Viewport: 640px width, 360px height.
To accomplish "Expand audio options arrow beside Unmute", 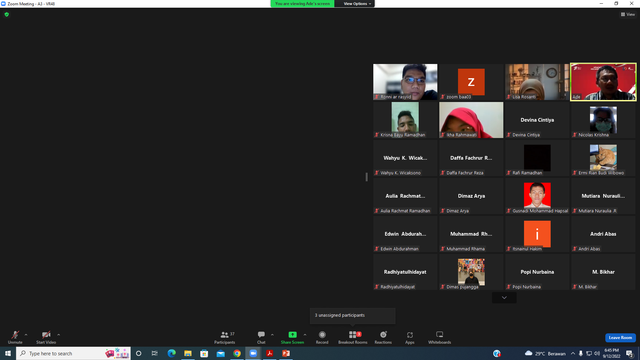I will [x=26, y=335].
